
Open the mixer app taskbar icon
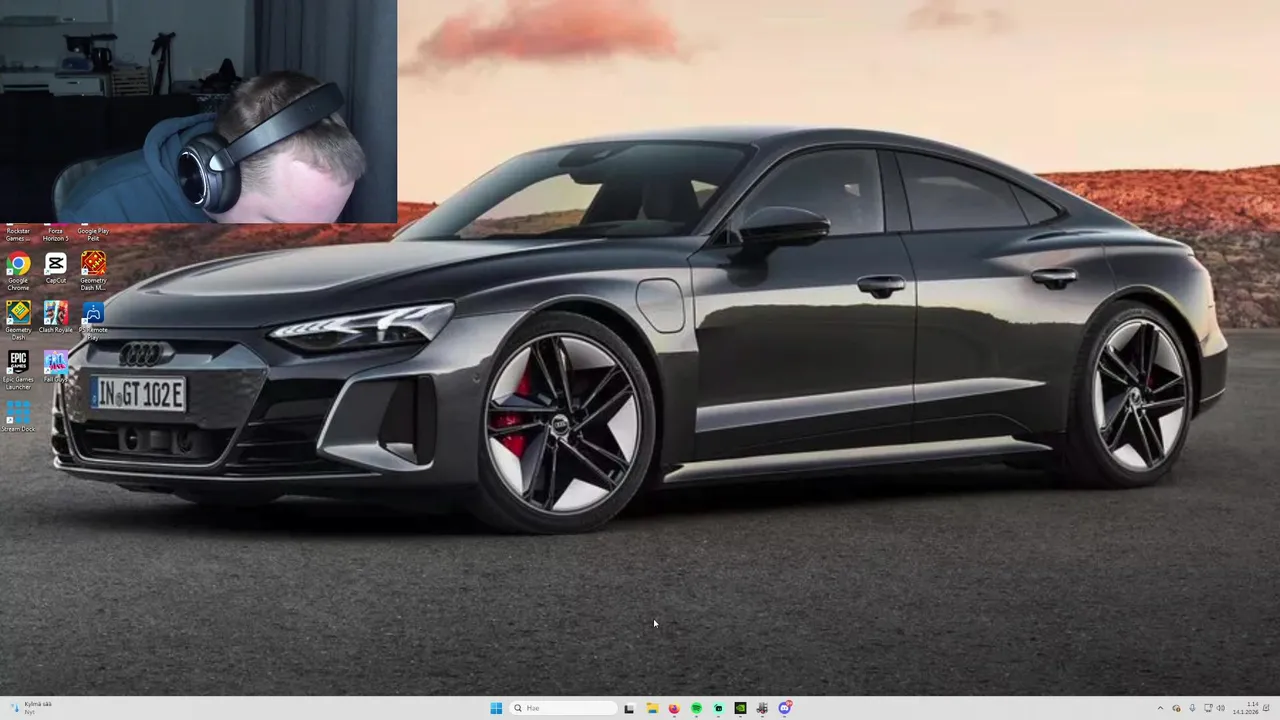point(762,708)
